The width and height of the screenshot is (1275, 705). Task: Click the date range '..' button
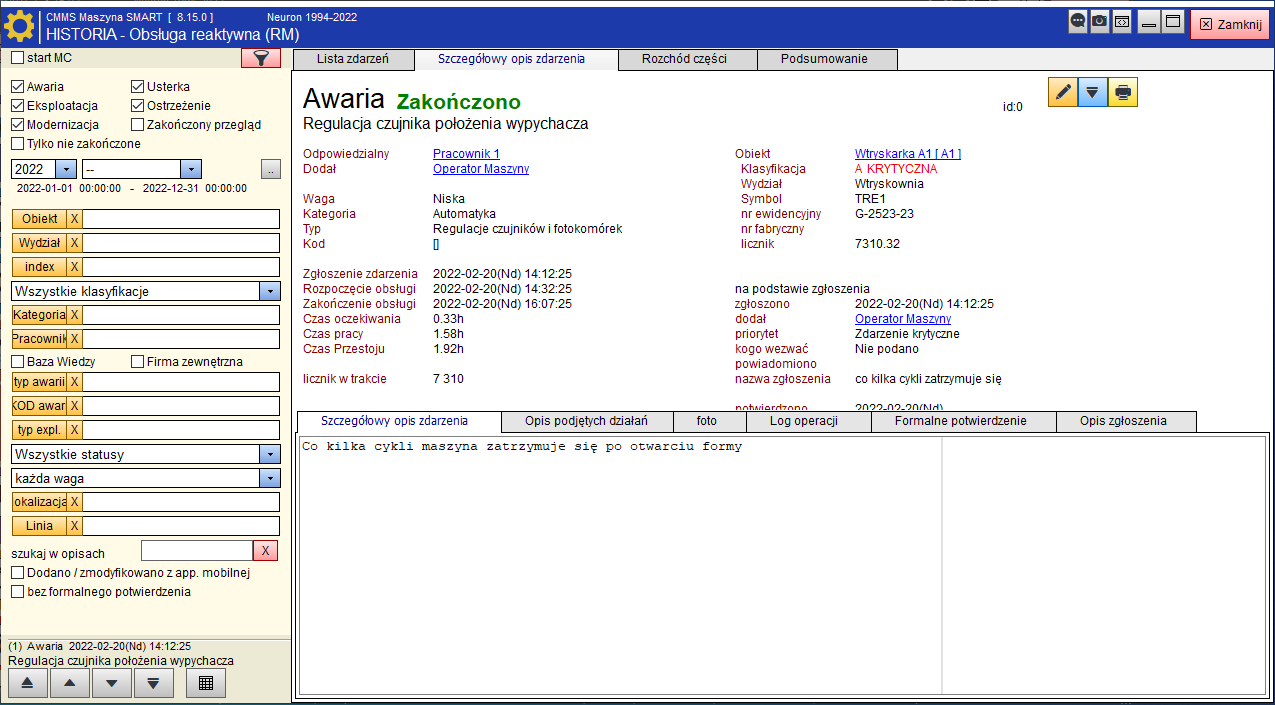point(271,169)
